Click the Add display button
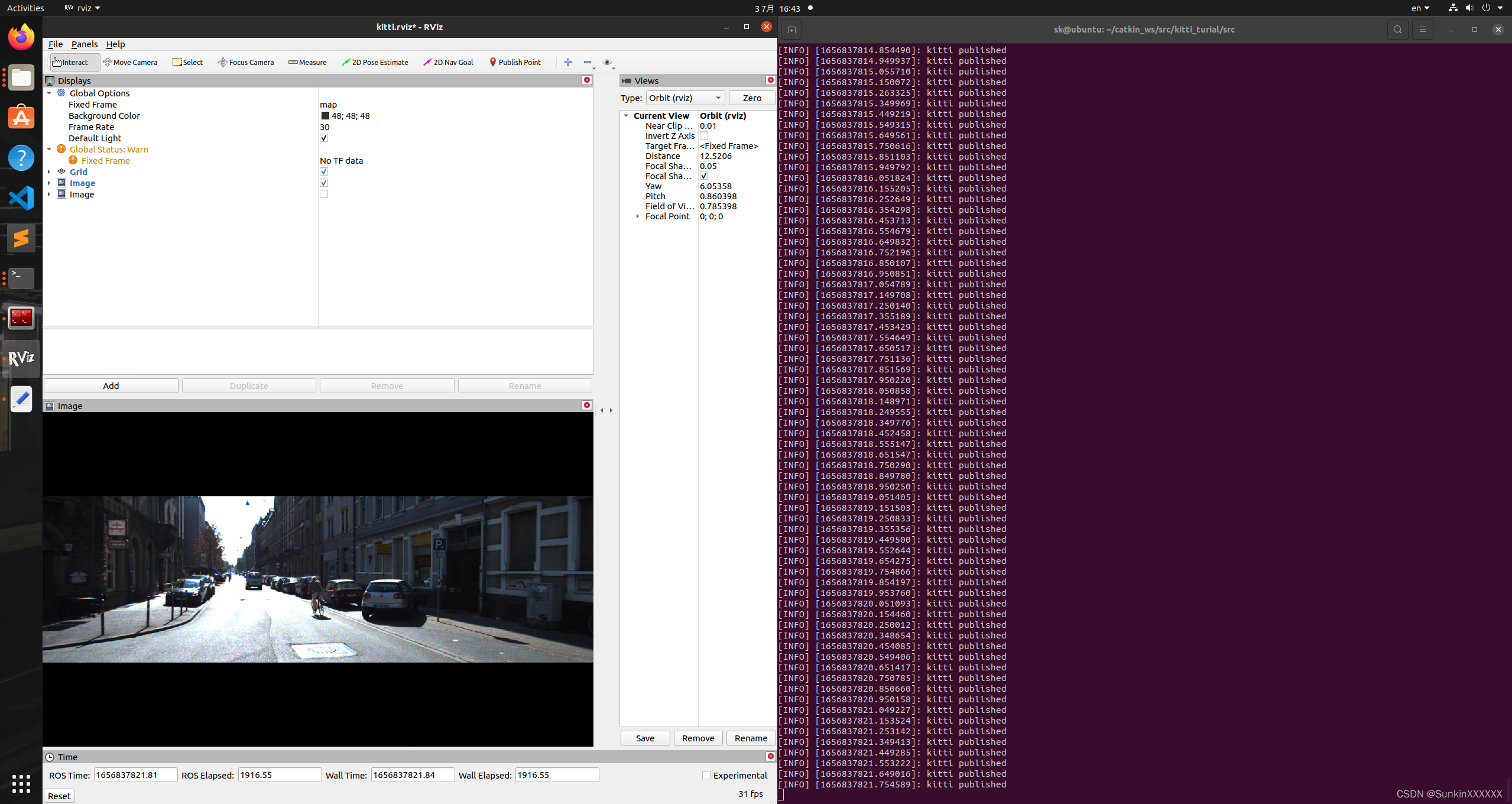This screenshot has width=1512, height=804. (x=111, y=386)
